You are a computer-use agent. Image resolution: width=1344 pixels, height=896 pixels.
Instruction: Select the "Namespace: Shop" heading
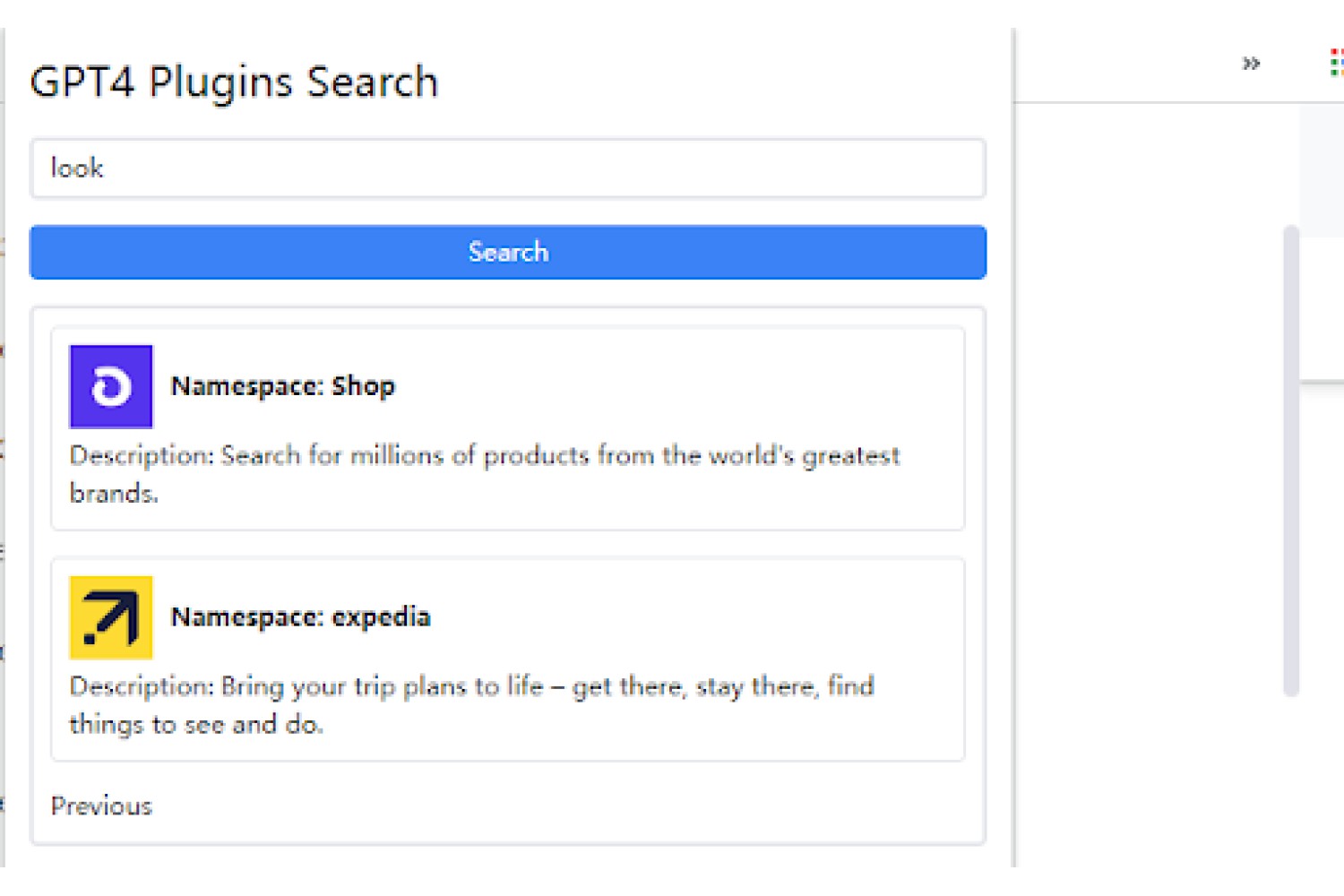pyautogui.click(x=283, y=386)
